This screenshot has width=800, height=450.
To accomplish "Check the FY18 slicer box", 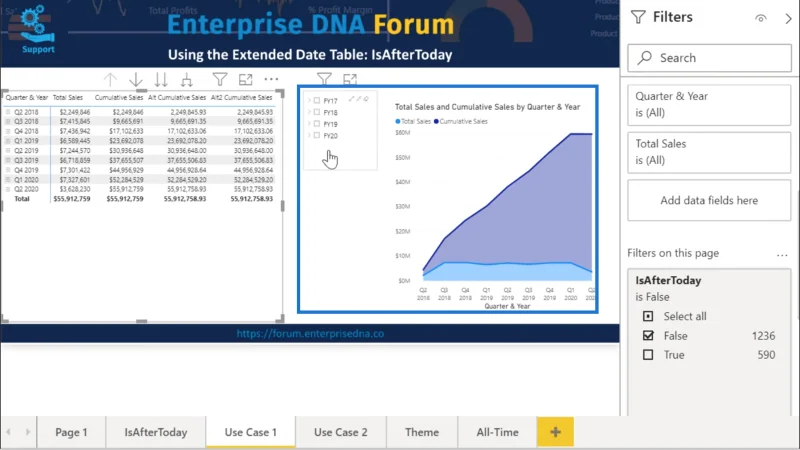I will [x=317, y=112].
